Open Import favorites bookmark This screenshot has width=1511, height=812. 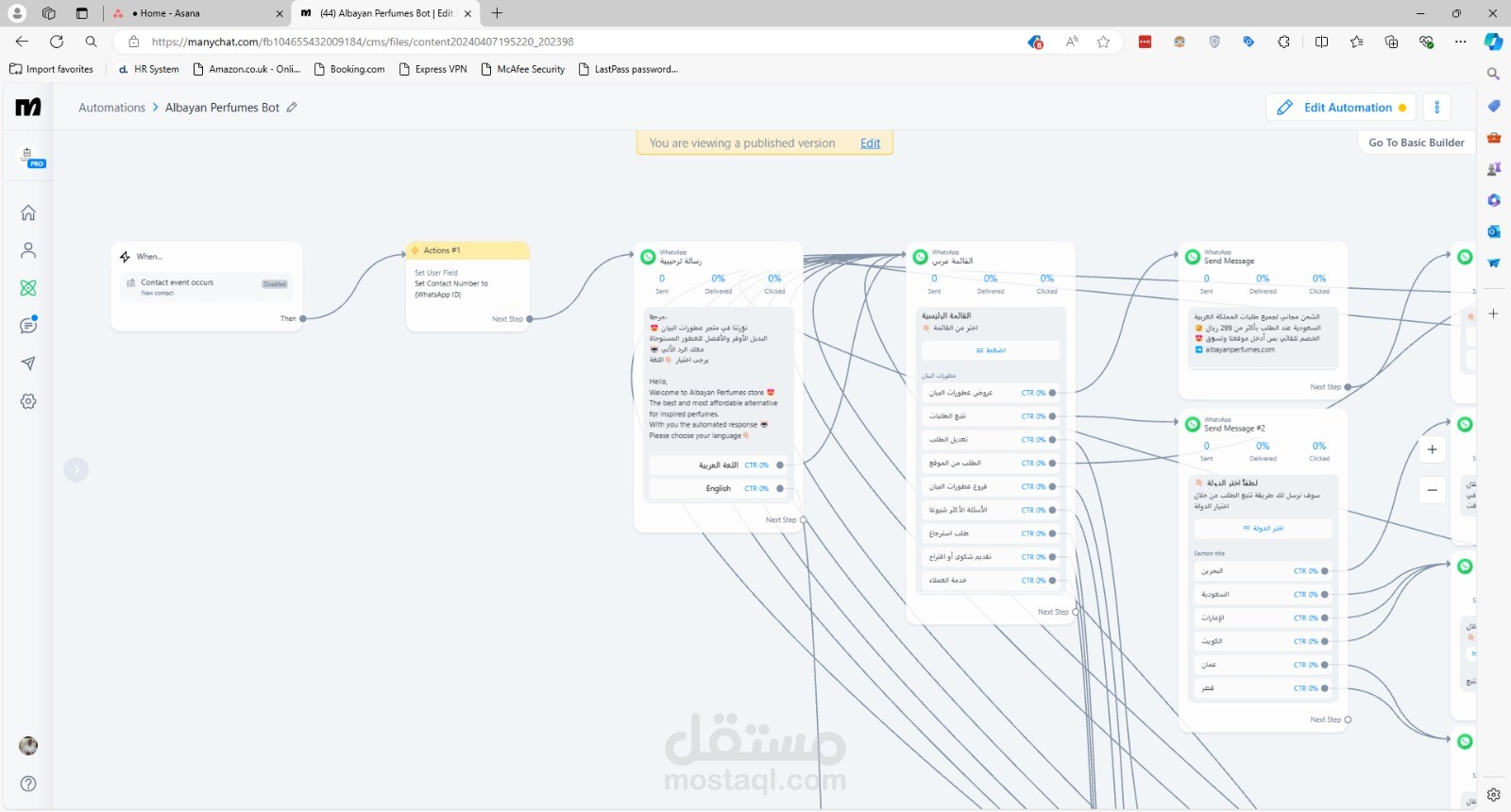pyautogui.click(x=52, y=69)
